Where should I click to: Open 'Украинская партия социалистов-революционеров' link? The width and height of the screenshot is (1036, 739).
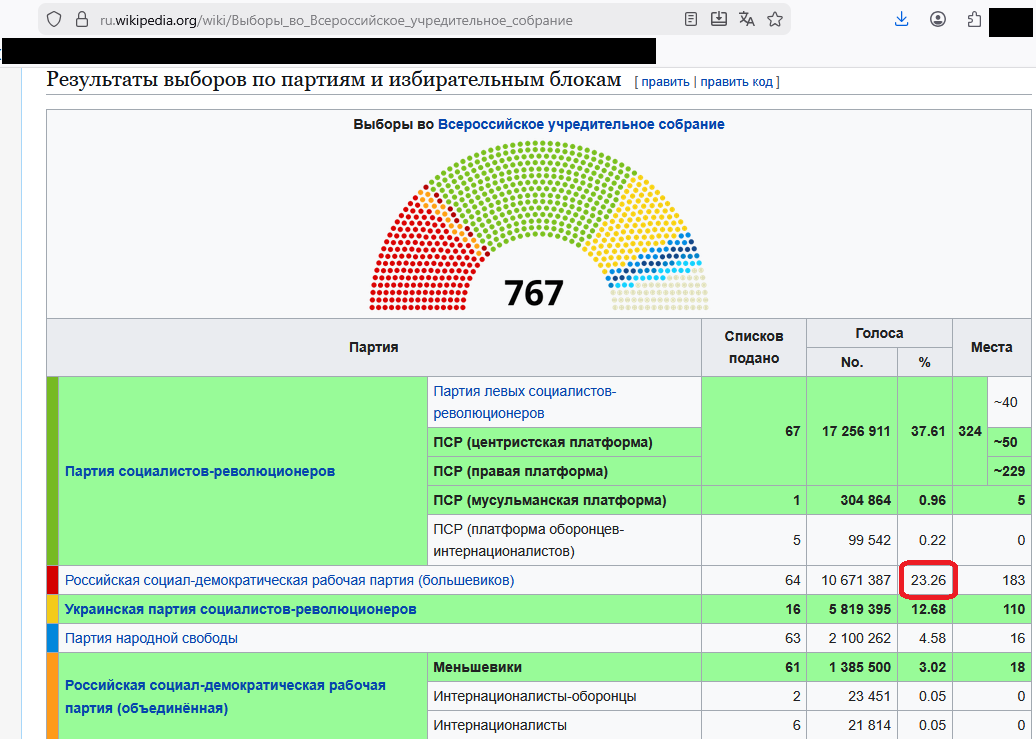click(240, 609)
